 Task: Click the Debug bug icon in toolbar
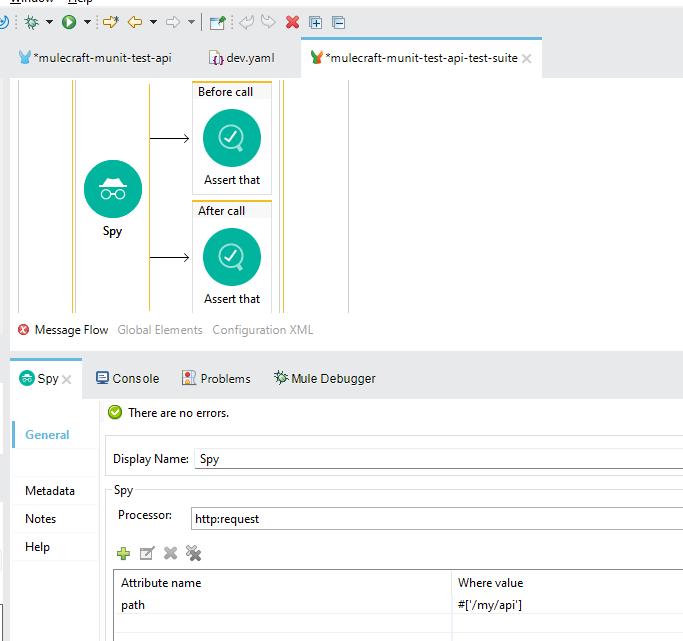[x=31, y=21]
